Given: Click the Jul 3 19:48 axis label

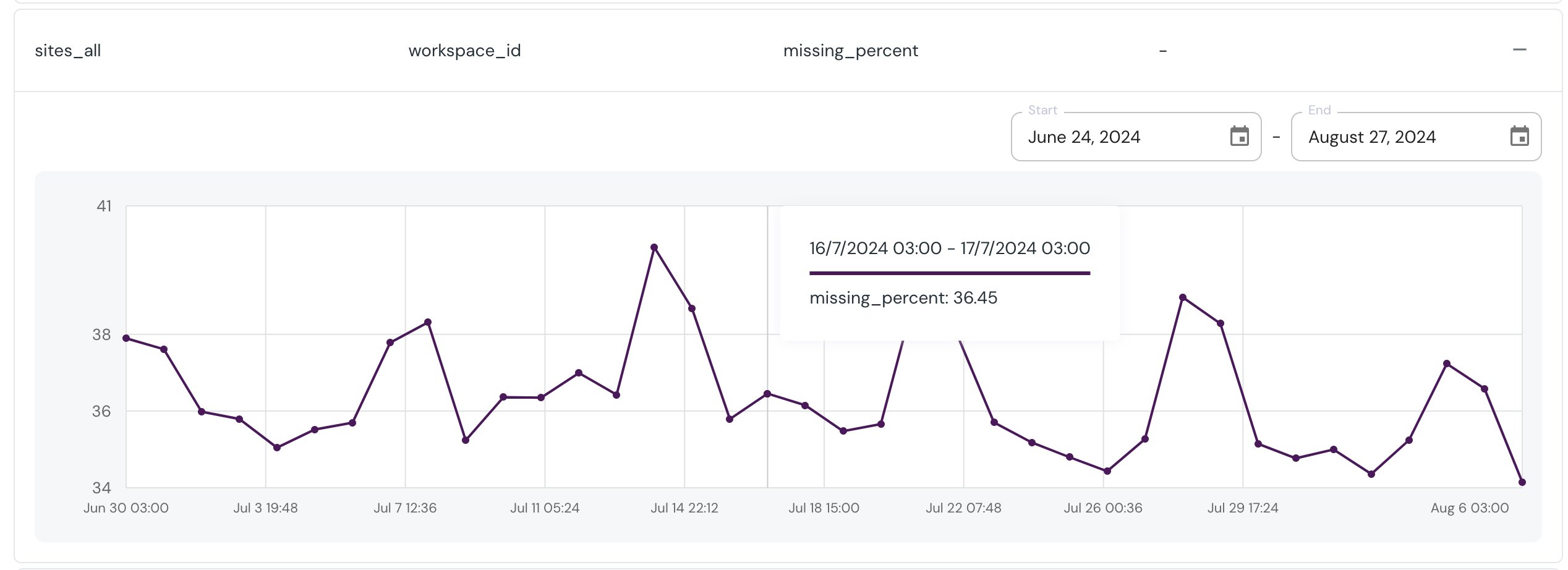Looking at the screenshot, I should click(x=265, y=508).
